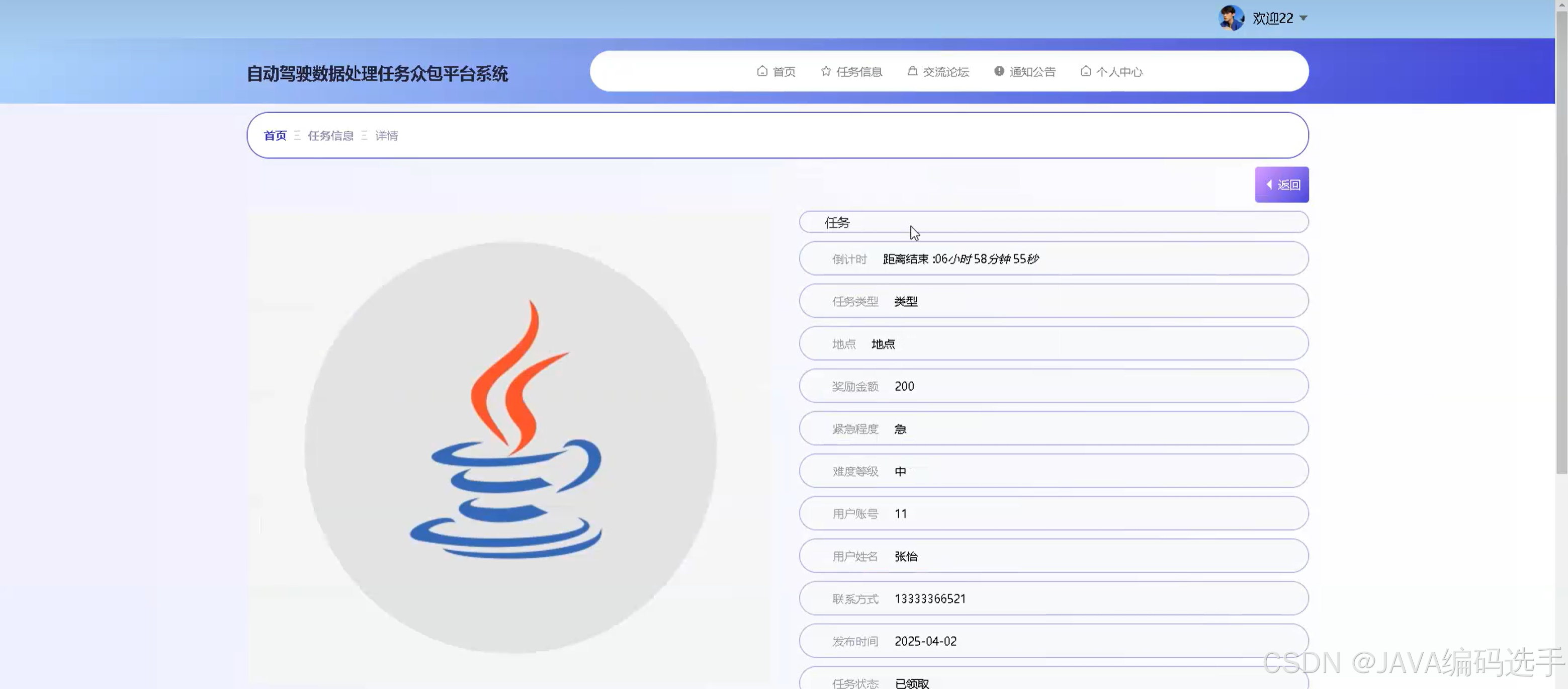Click the 任务 title field
1568x689 pixels.
1054,222
